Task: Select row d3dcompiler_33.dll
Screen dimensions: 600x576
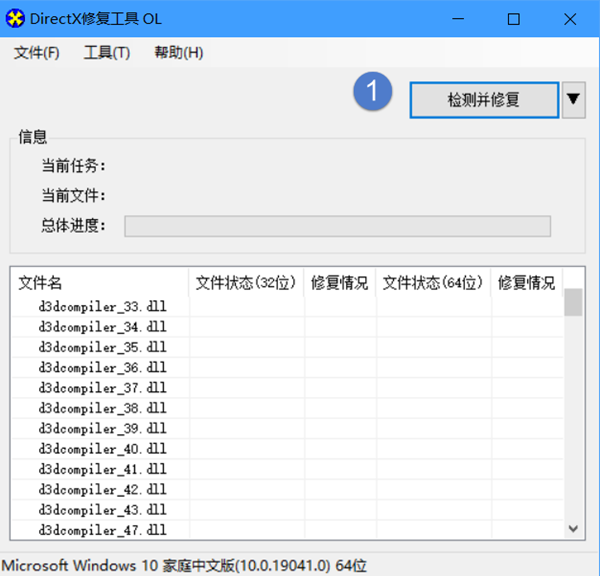Action: 287,307
